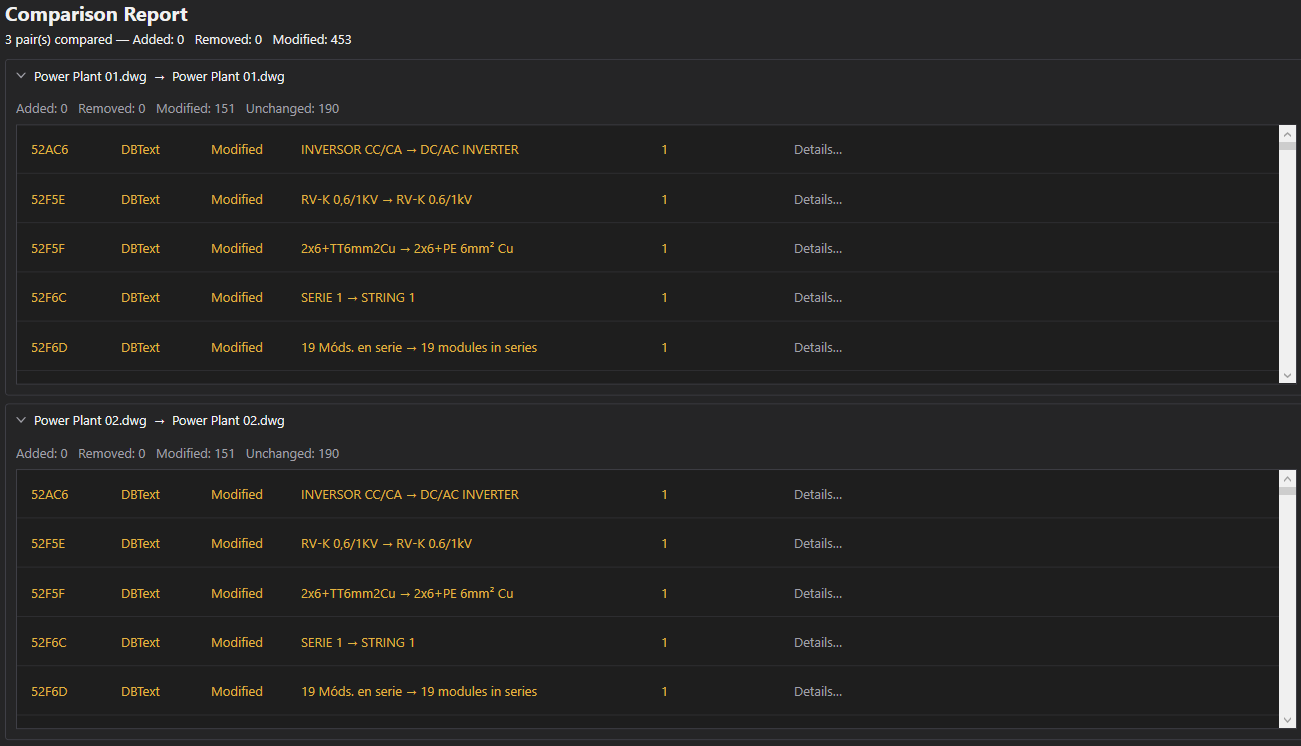Image resolution: width=1301 pixels, height=746 pixels.
Task: Click scroll-down arrow in Power Plant 01 list
Action: point(1288,375)
